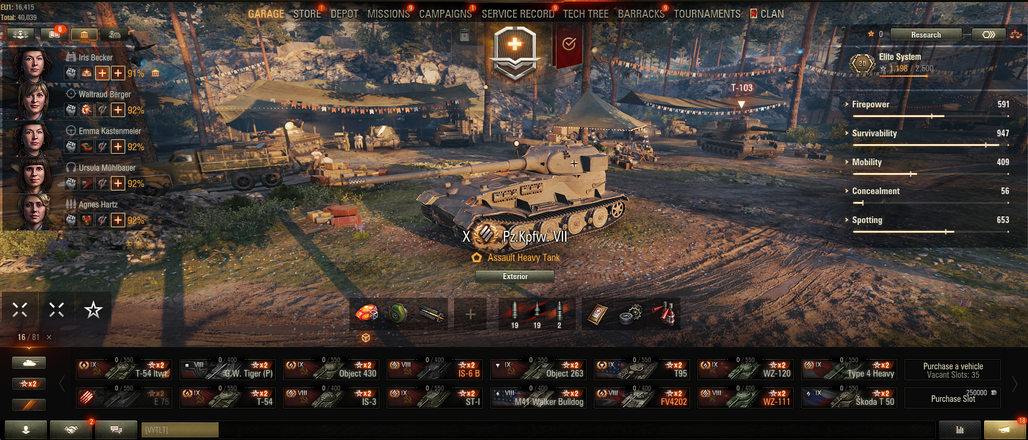Toggle the orange stripe carousel filter
Image resolution: width=1028 pixels, height=440 pixels.
click(29, 405)
